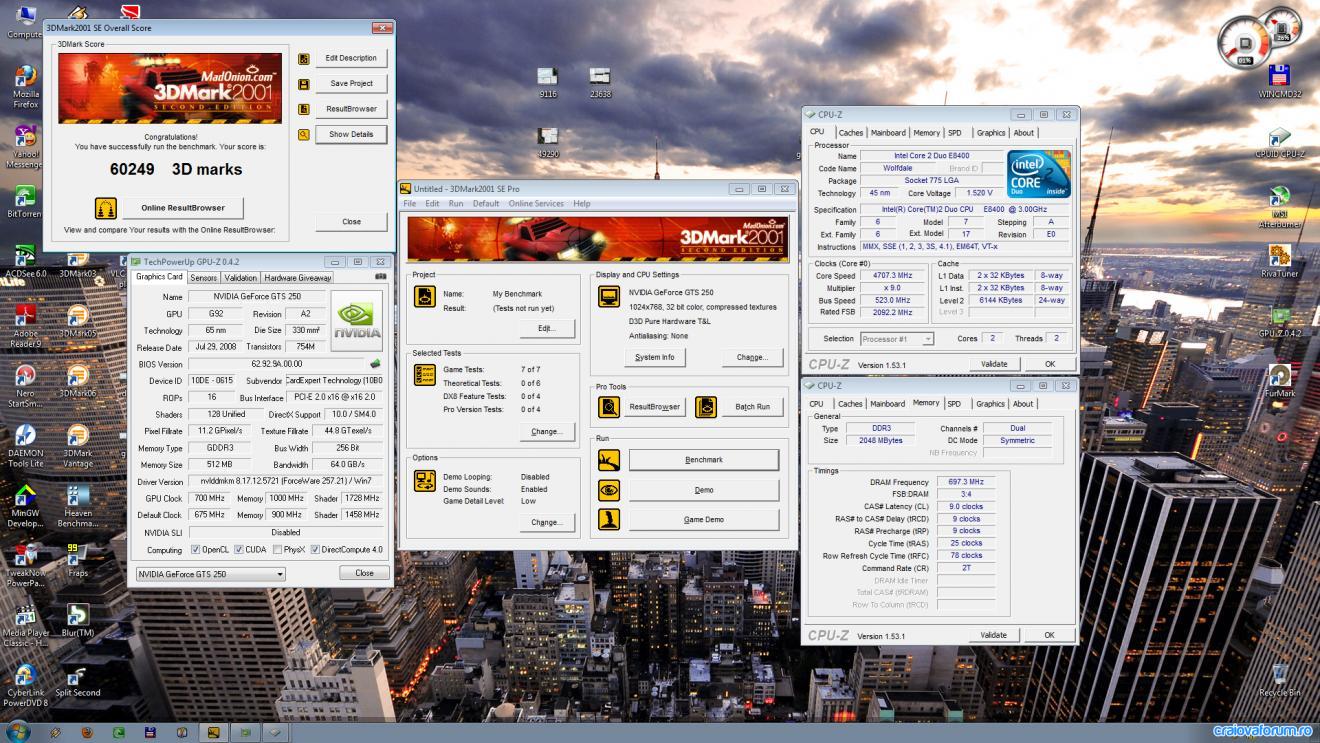The image size is (1320, 743).
Task: Click ResultBrowser in the Pro Tools group
Action: [x=654, y=407]
